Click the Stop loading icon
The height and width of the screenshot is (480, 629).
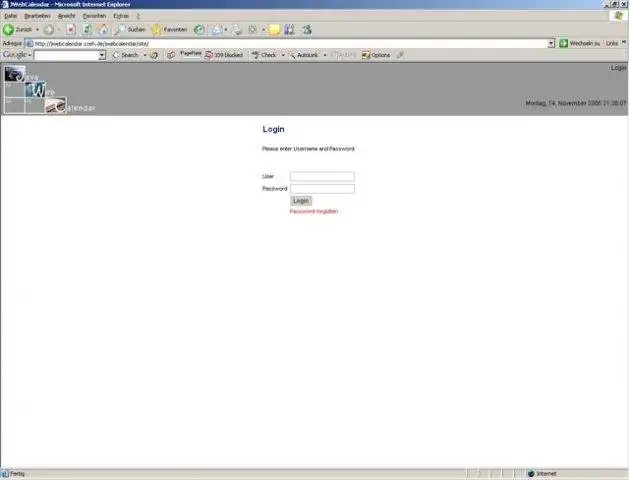click(71, 30)
